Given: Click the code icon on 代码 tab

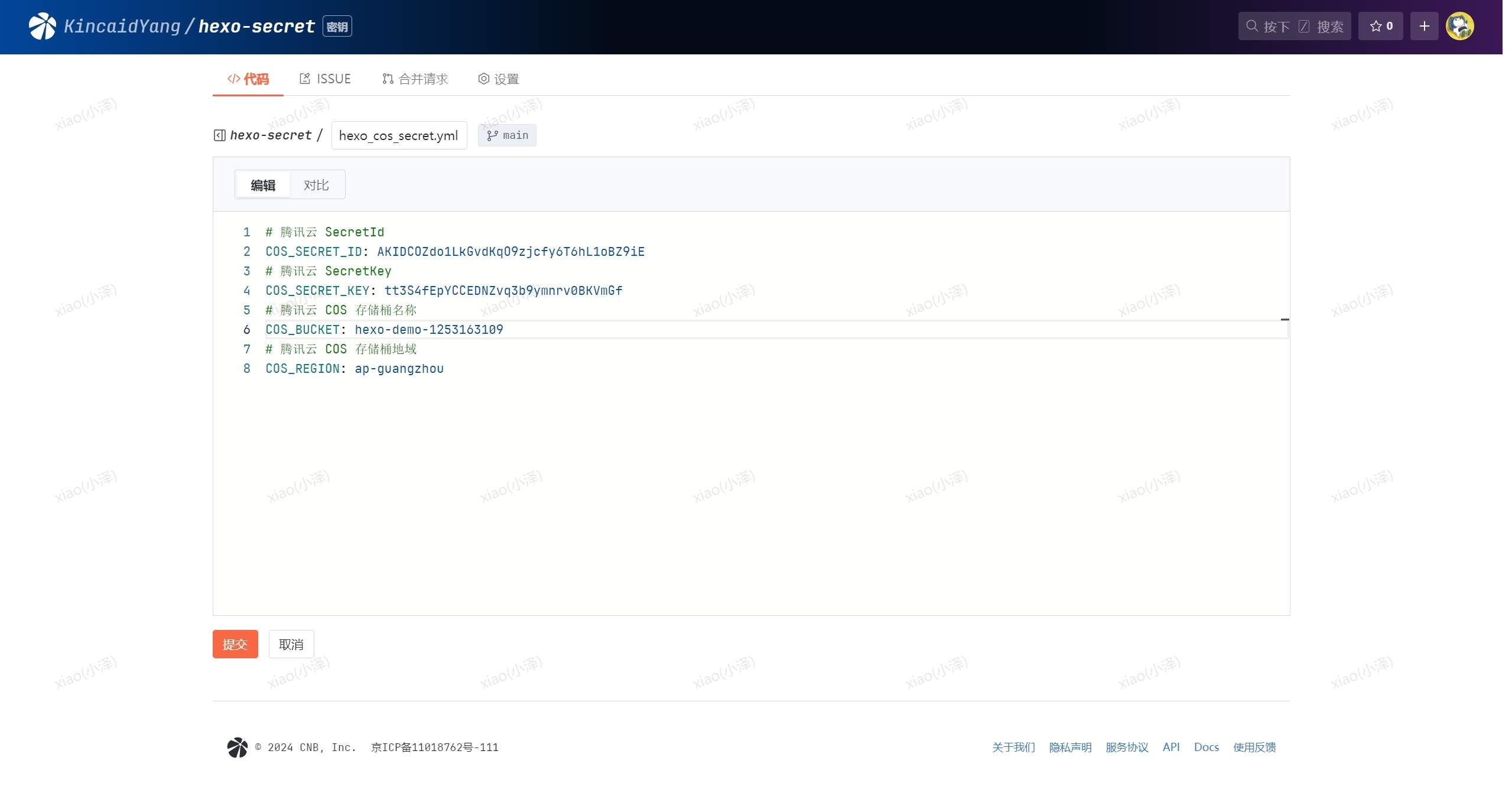Looking at the screenshot, I should tap(234, 79).
